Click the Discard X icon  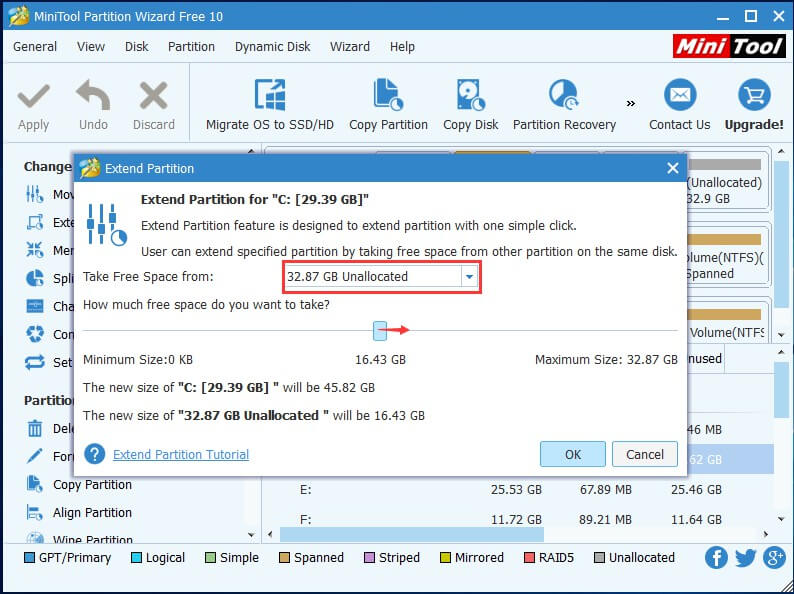153,96
